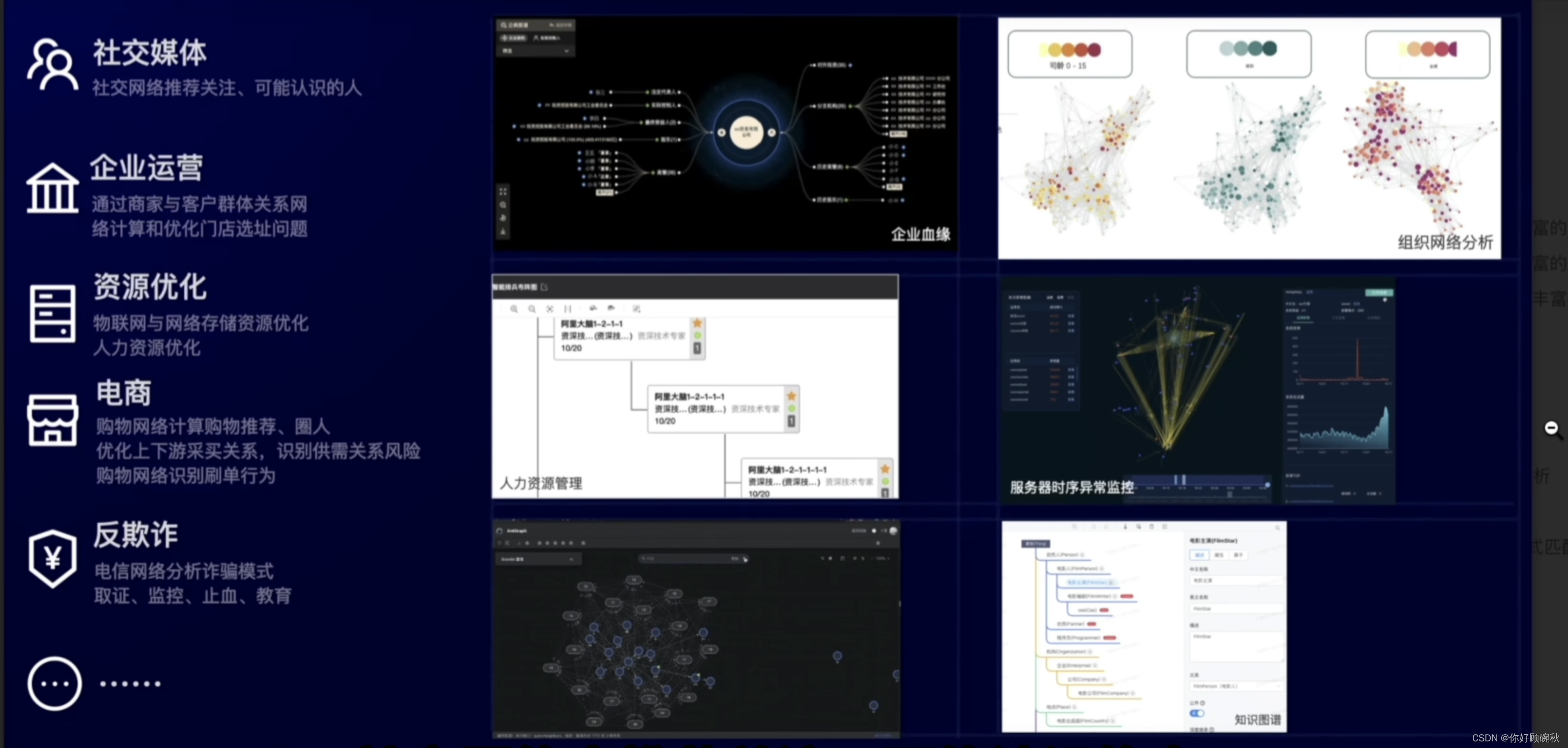Viewport: 1568px width, 748px height.
Task: Click fit-to-screen icon in 人力资源管理 toolbar
Action: coord(550,309)
